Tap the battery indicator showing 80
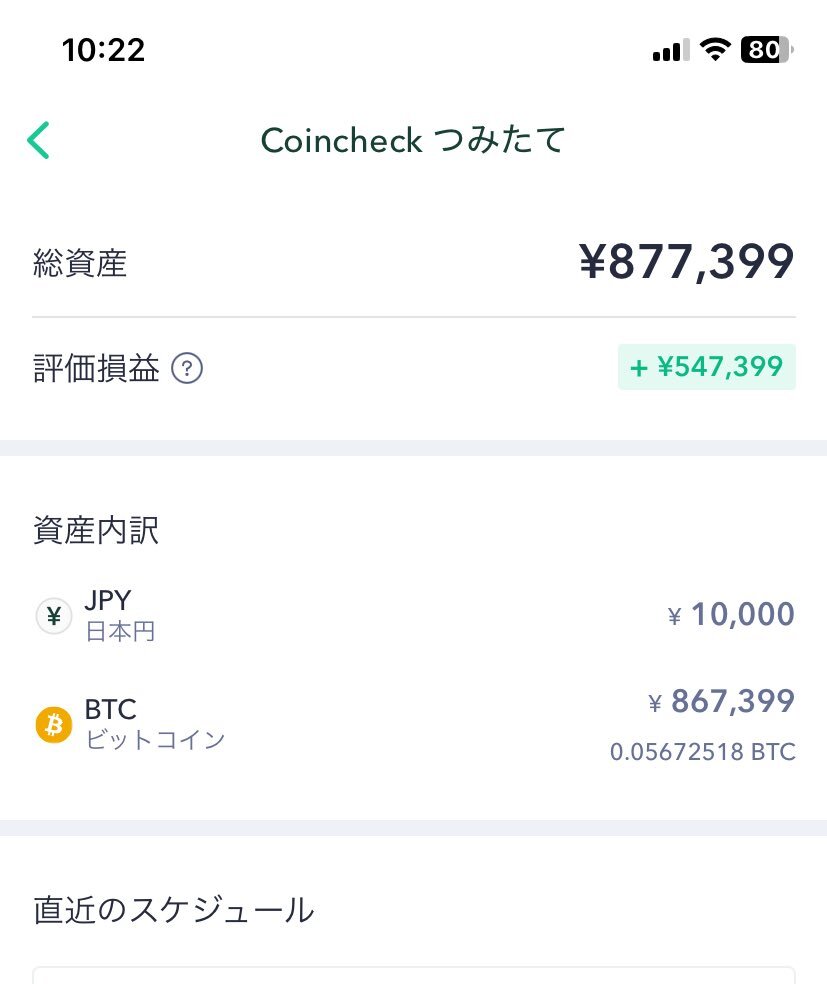 [767, 50]
